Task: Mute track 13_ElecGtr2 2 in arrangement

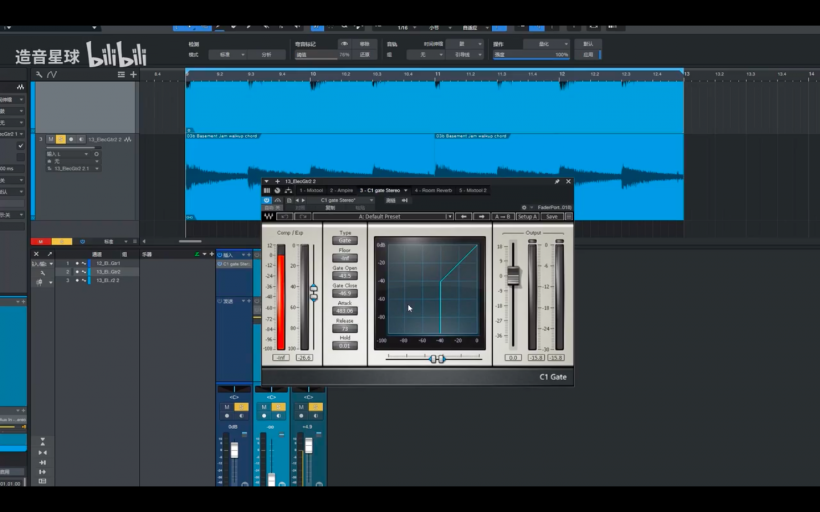Action: click(x=51, y=140)
